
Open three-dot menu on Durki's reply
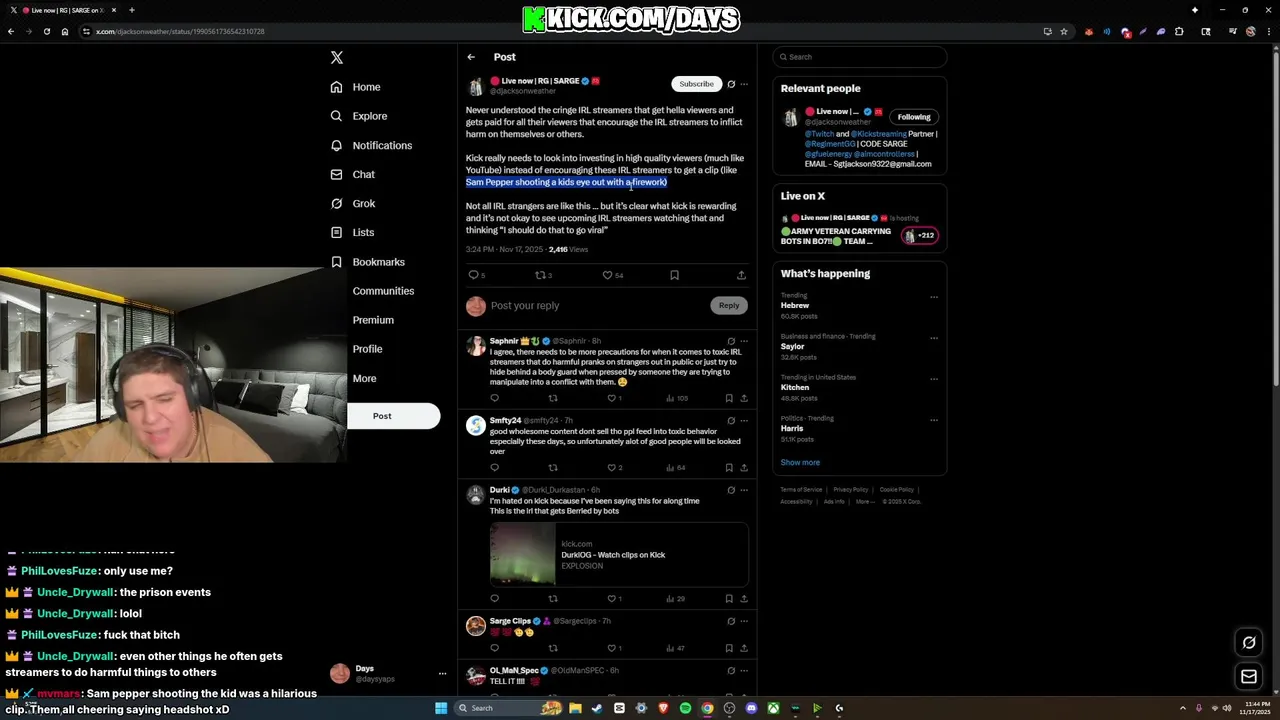(744, 490)
